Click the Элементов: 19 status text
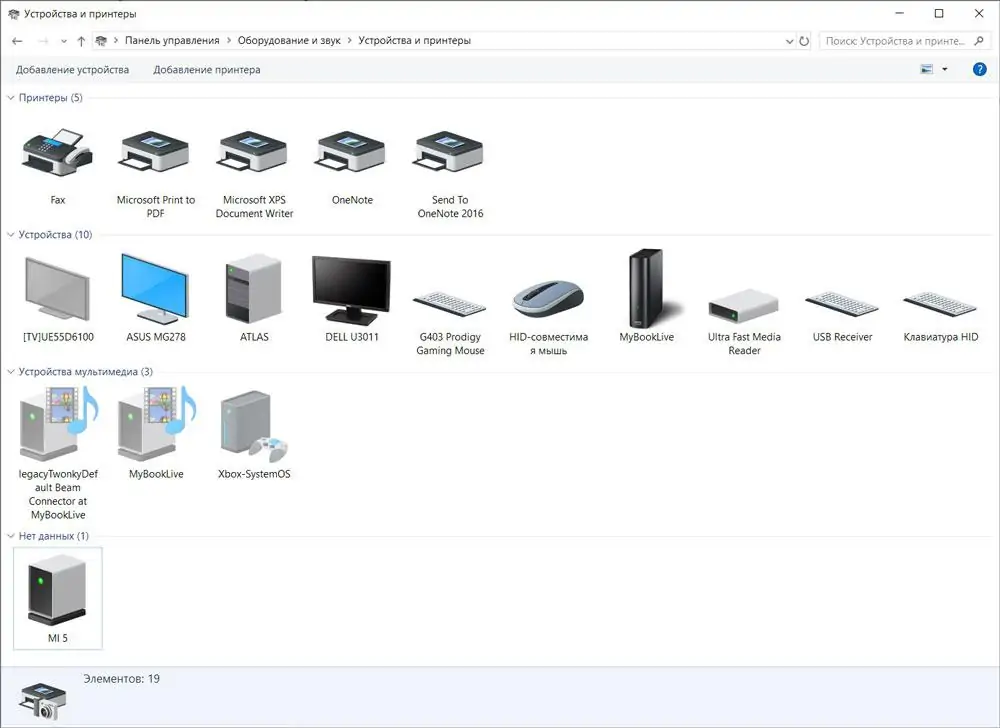Screen dimensions: 1000x728 [x=121, y=679]
